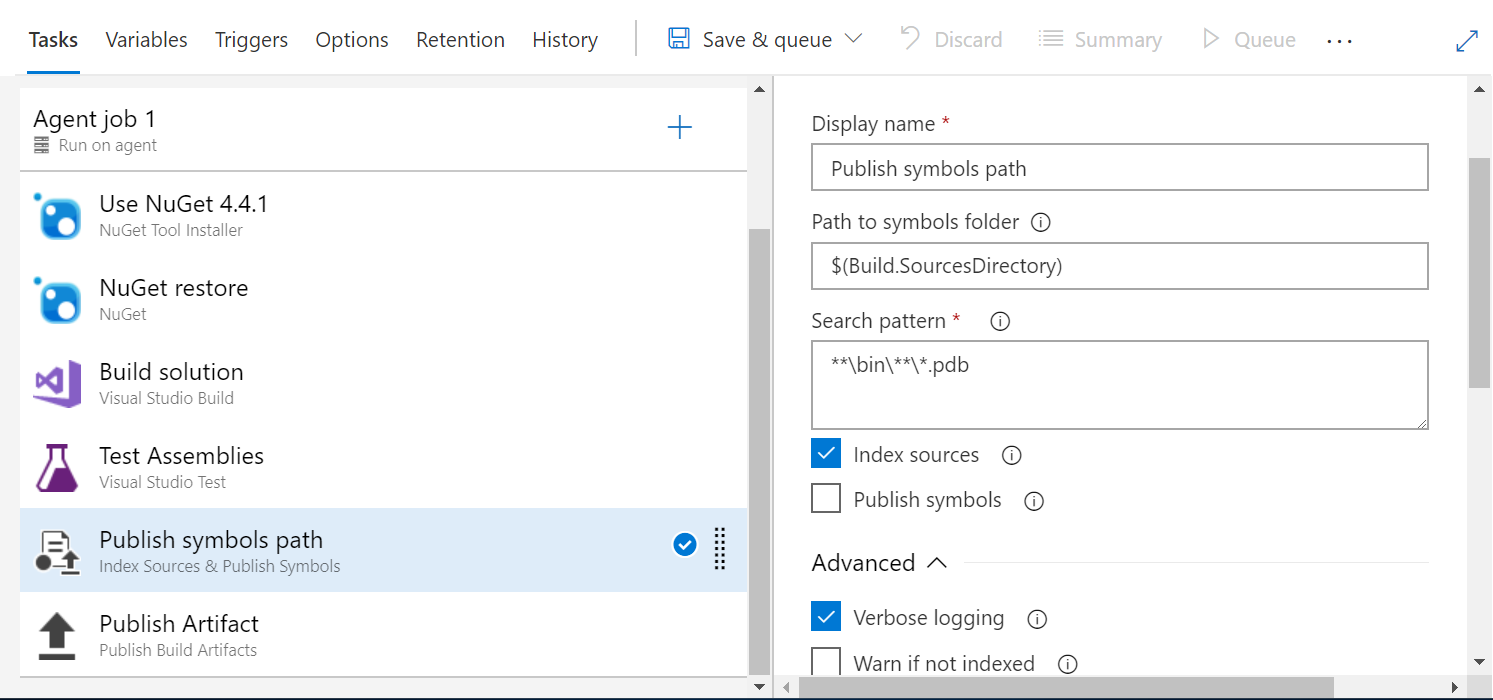
Task: Select the Agent job 1 header
Action: 383,130
